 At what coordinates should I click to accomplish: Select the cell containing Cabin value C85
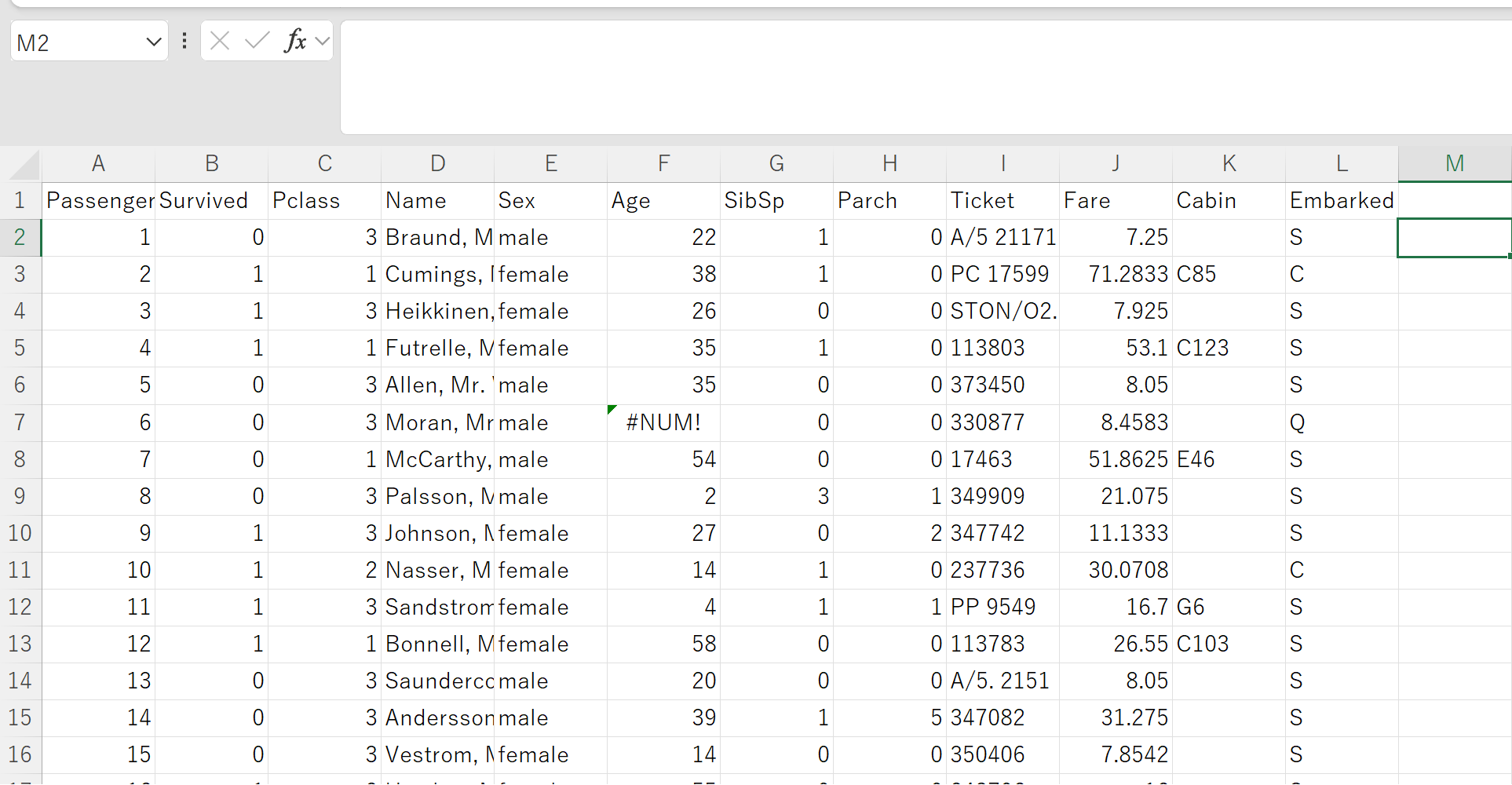(1229, 274)
